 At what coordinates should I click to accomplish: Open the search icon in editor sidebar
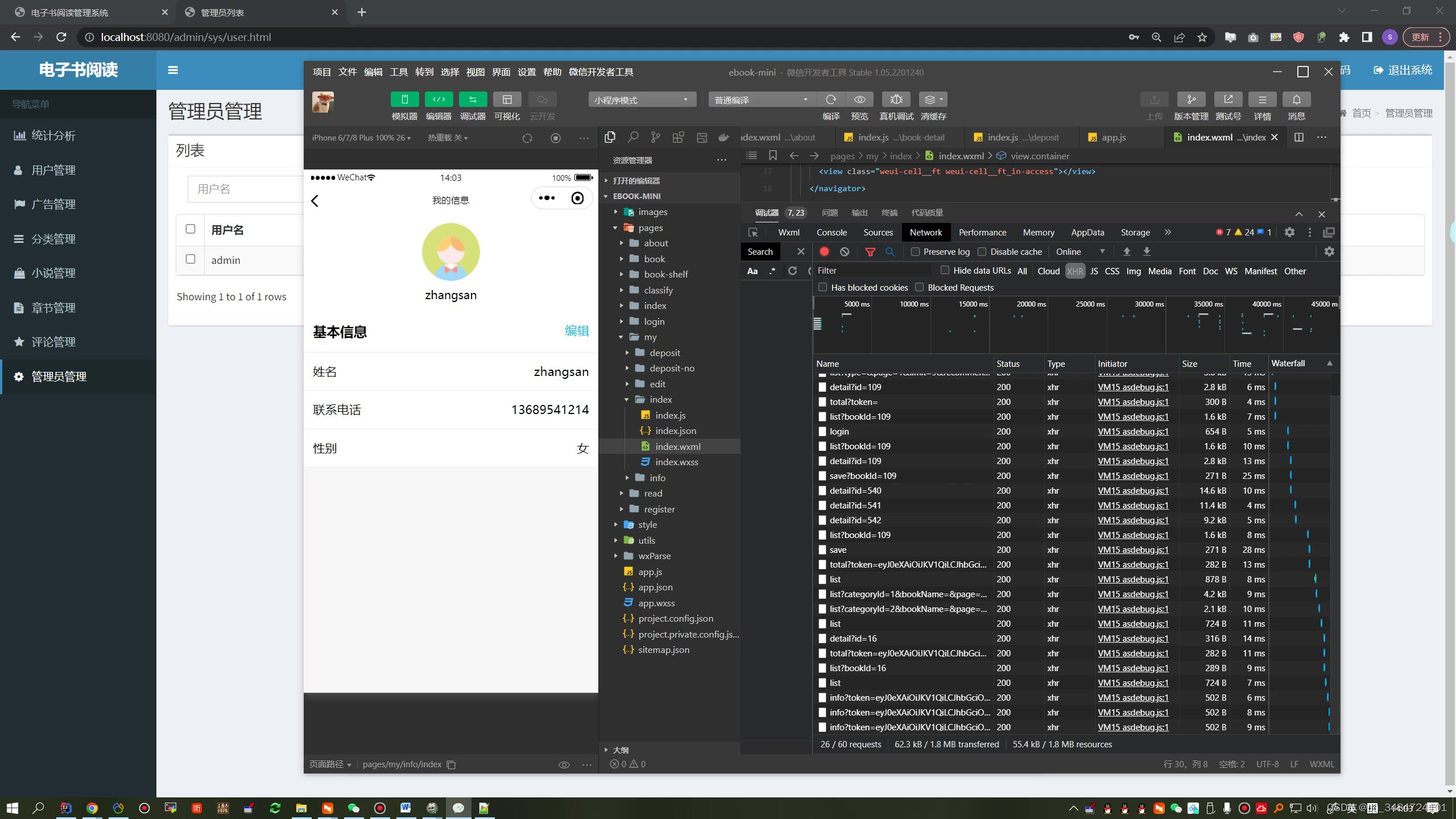(632, 137)
